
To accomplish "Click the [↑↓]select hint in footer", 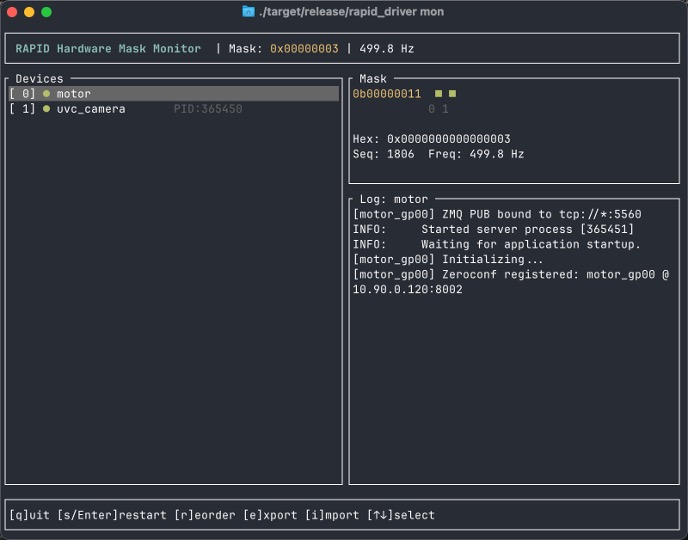I will (x=401, y=515).
